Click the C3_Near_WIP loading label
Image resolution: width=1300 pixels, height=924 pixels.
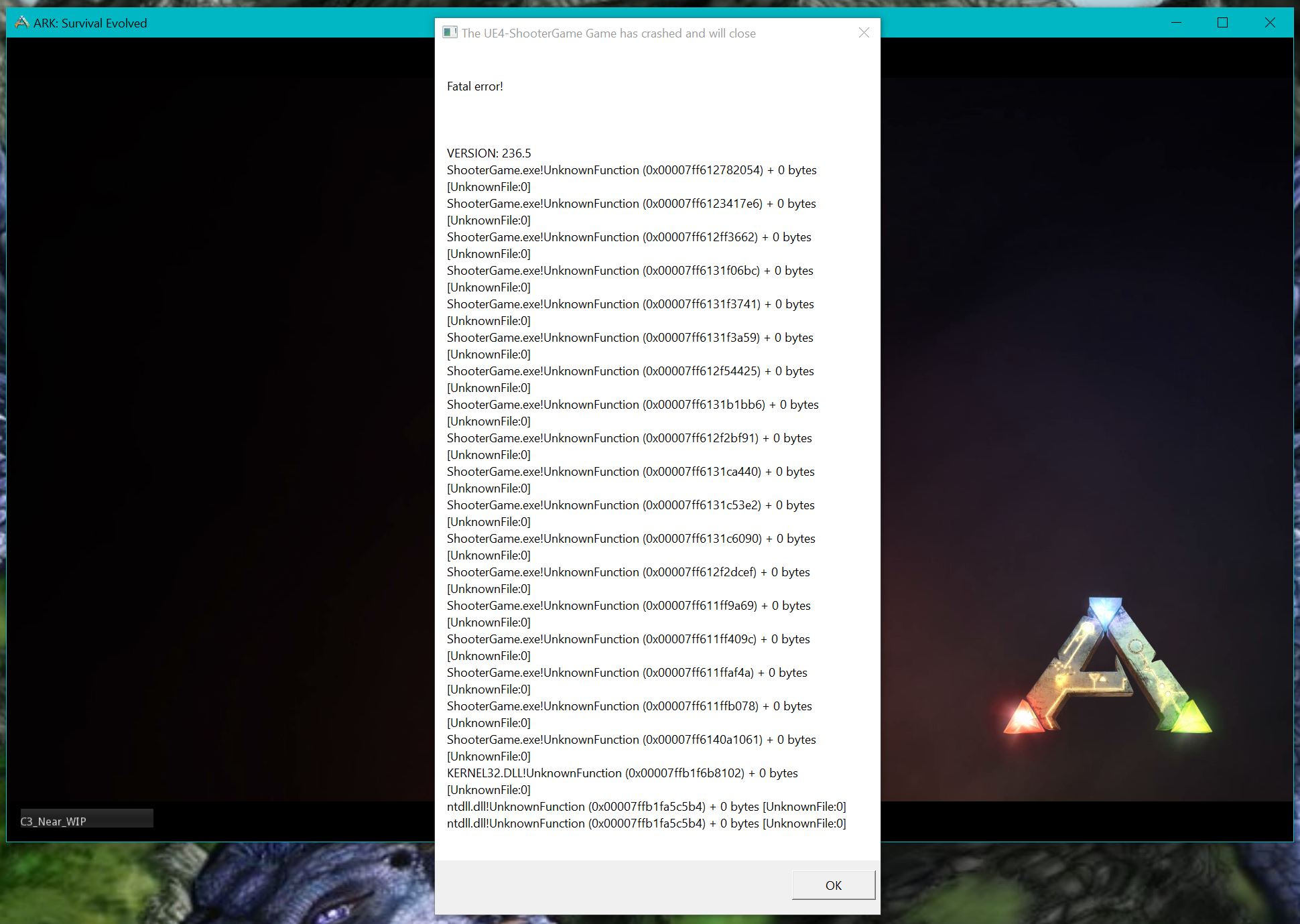[54, 821]
